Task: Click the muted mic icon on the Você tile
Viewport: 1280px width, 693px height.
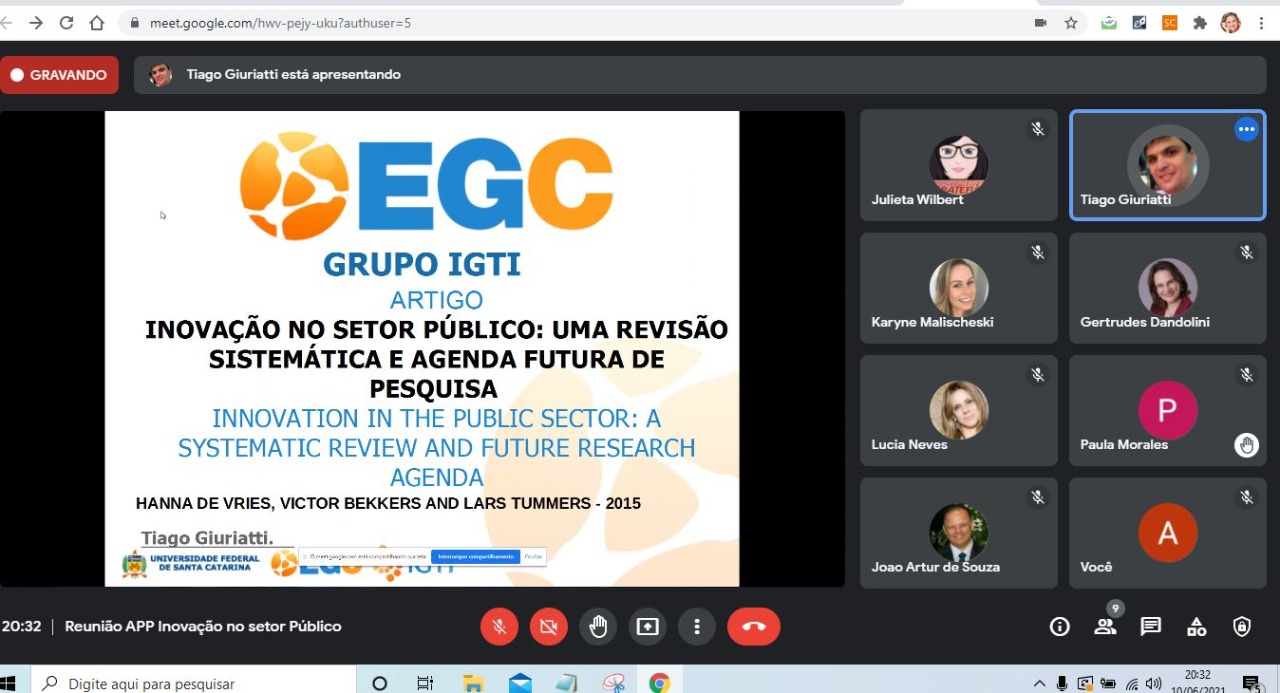Action: [x=1246, y=497]
